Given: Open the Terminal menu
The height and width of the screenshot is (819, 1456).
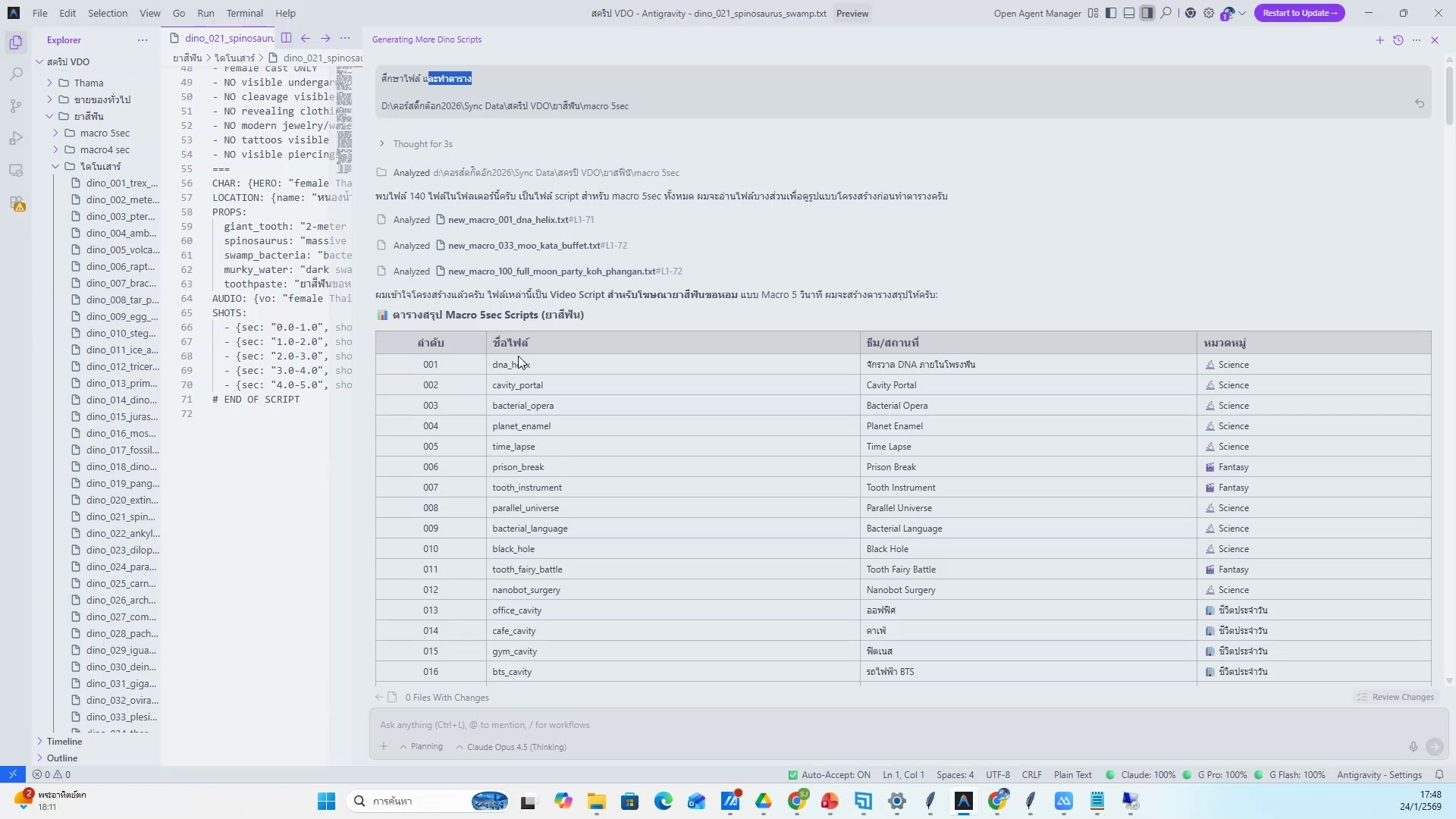Looking at the screenshot, I should (244, 13).
